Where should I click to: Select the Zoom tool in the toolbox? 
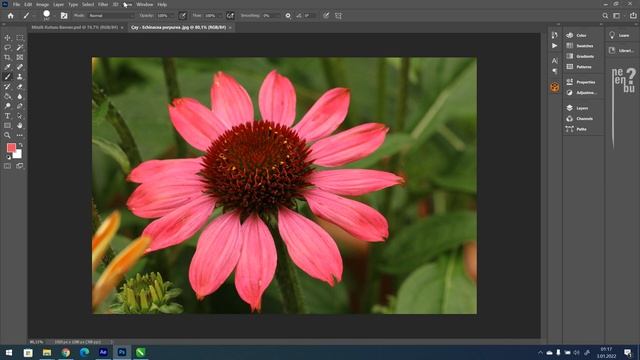(7, 136)
